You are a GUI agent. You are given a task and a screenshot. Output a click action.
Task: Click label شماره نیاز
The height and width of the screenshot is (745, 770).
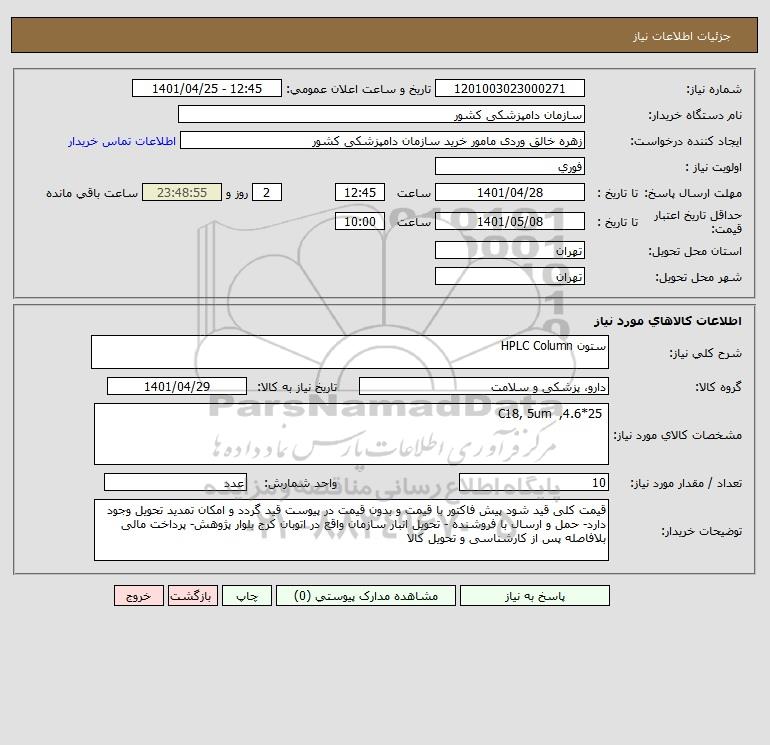[714, 89]
